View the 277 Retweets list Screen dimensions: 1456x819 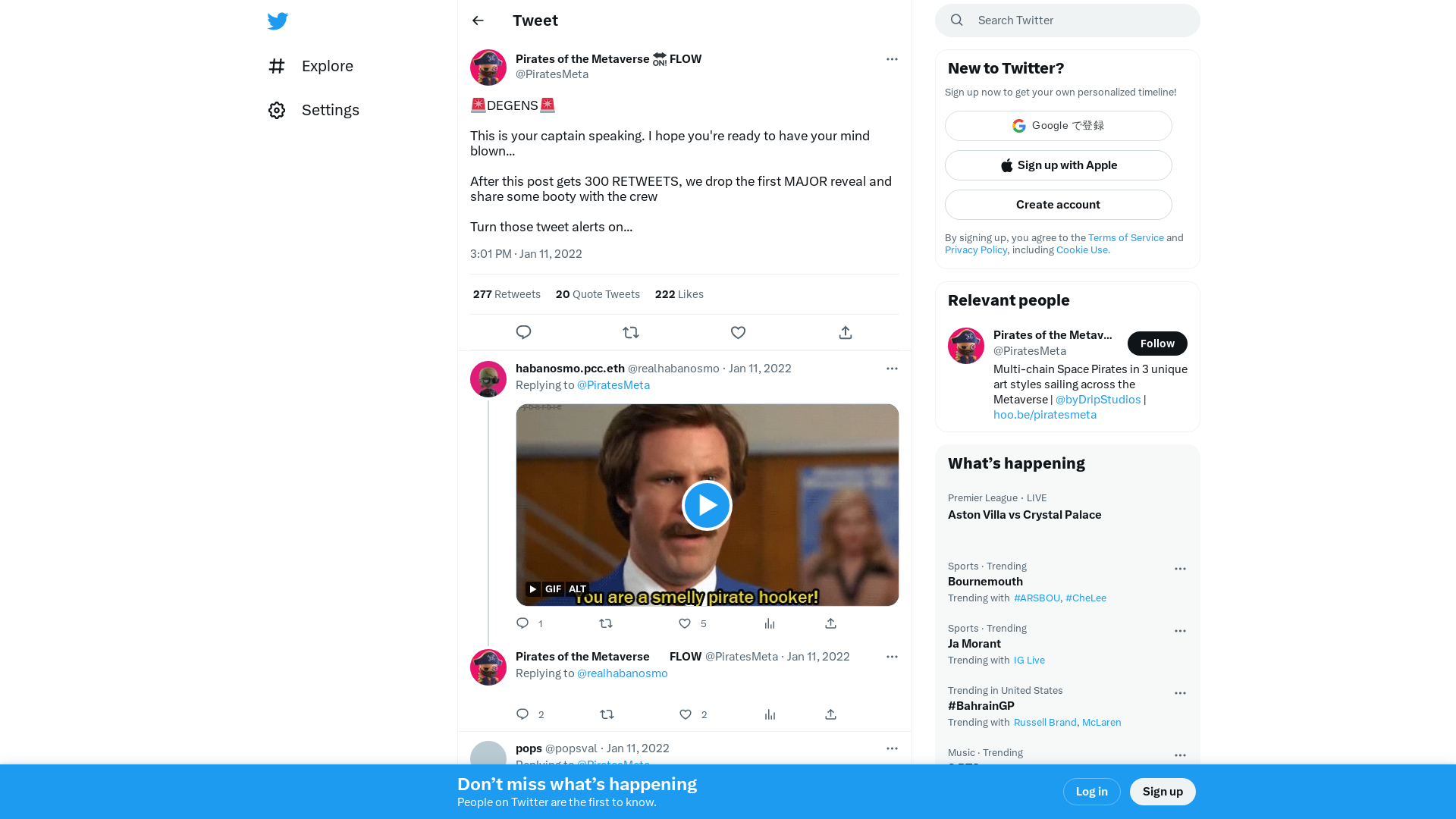tap(507, 294)
